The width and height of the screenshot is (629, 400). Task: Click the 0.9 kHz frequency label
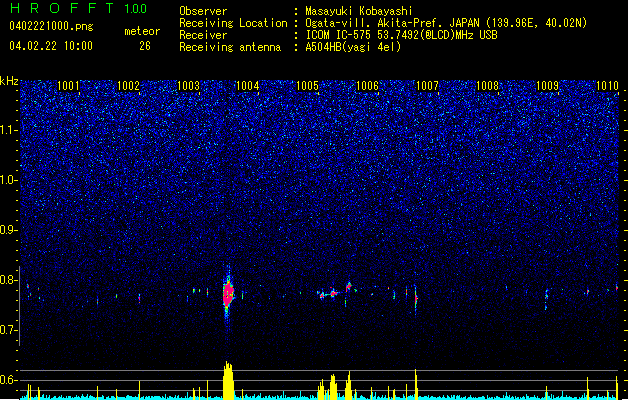[x=8, y=230]
